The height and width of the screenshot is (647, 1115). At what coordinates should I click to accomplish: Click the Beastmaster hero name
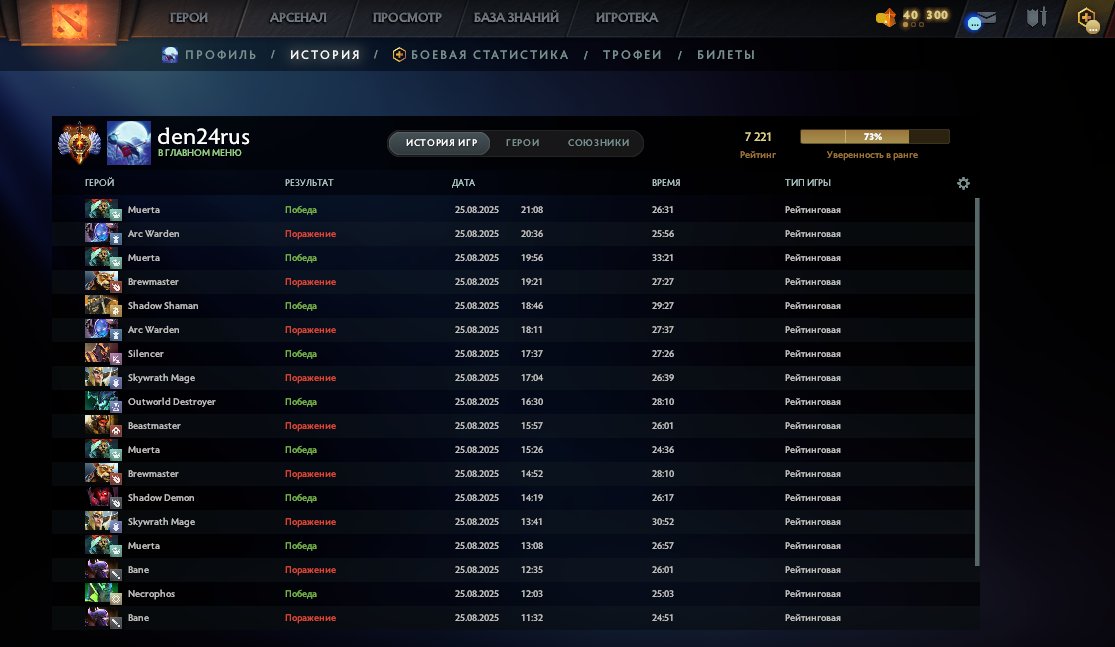pos(154,426)
